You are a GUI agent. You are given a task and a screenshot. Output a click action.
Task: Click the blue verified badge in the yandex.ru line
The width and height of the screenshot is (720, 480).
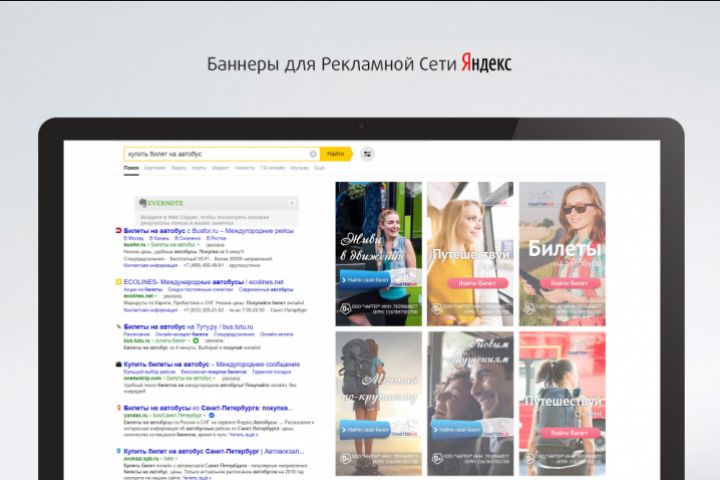[211, 415]
